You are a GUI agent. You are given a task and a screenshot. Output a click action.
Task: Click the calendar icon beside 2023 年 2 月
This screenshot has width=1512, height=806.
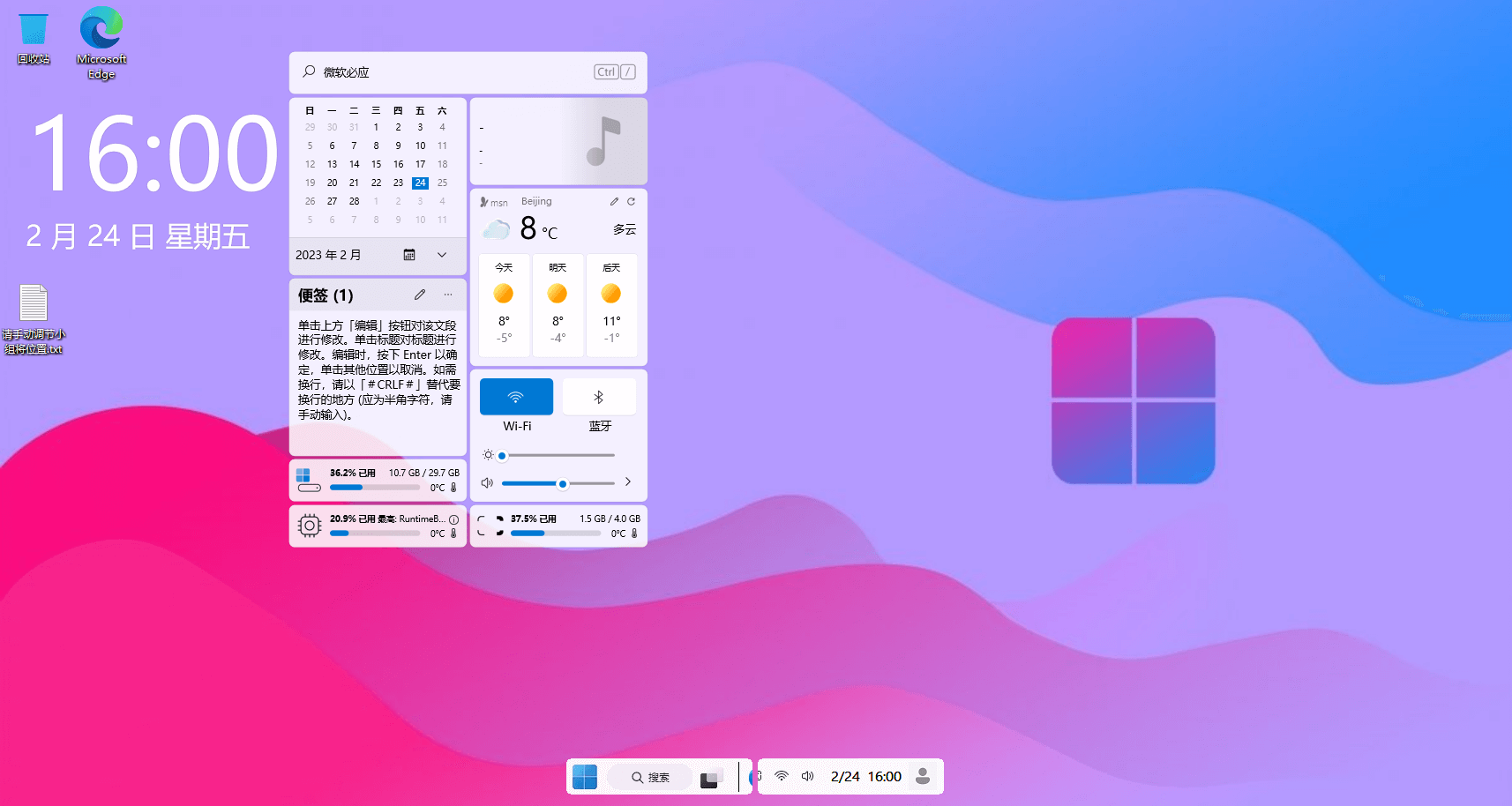[409, 255]
